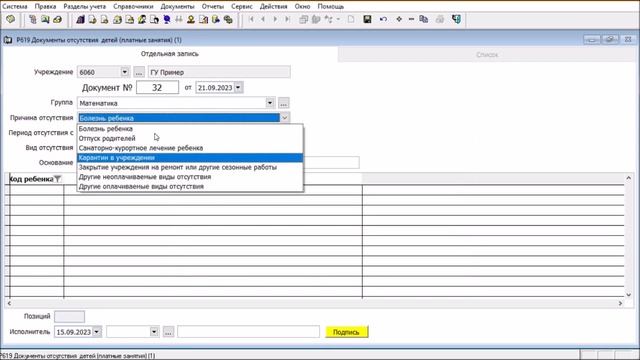Choose 'Санаторно-курортное лечение ребенка' option
The width and height of the screenshot is (640, 360).
[190, 148]
